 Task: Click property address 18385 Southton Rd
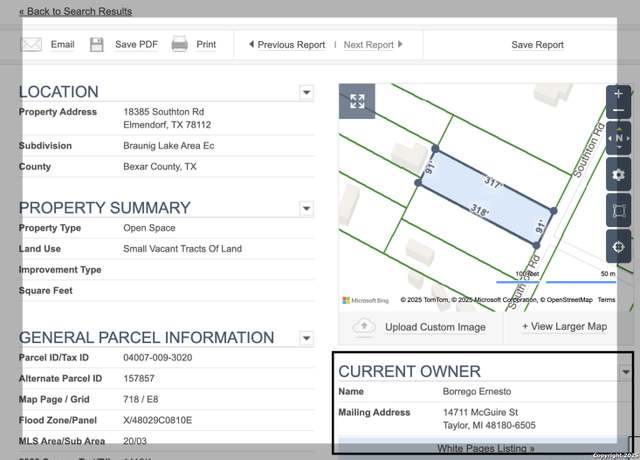(164, 112)
